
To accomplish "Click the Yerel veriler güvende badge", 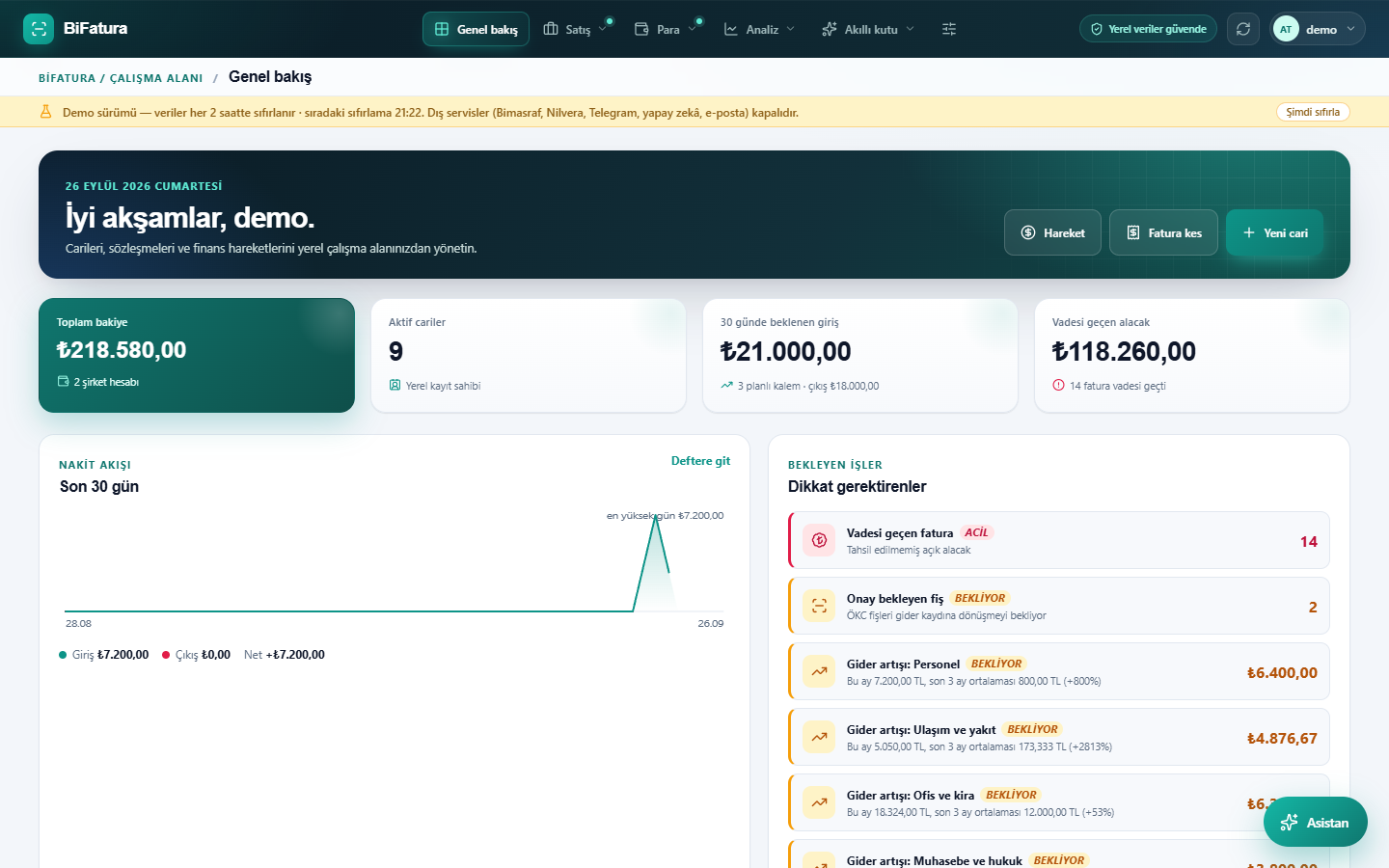I will click(1148, 29).
